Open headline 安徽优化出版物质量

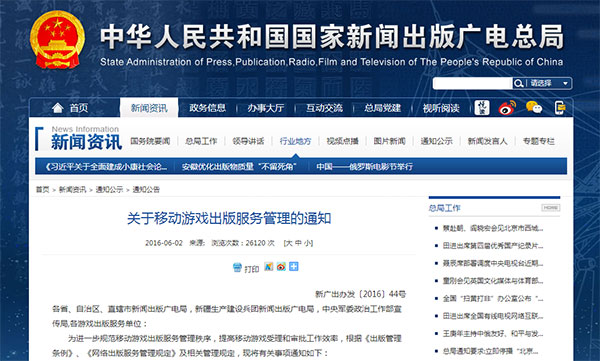(x=239, y=167)
